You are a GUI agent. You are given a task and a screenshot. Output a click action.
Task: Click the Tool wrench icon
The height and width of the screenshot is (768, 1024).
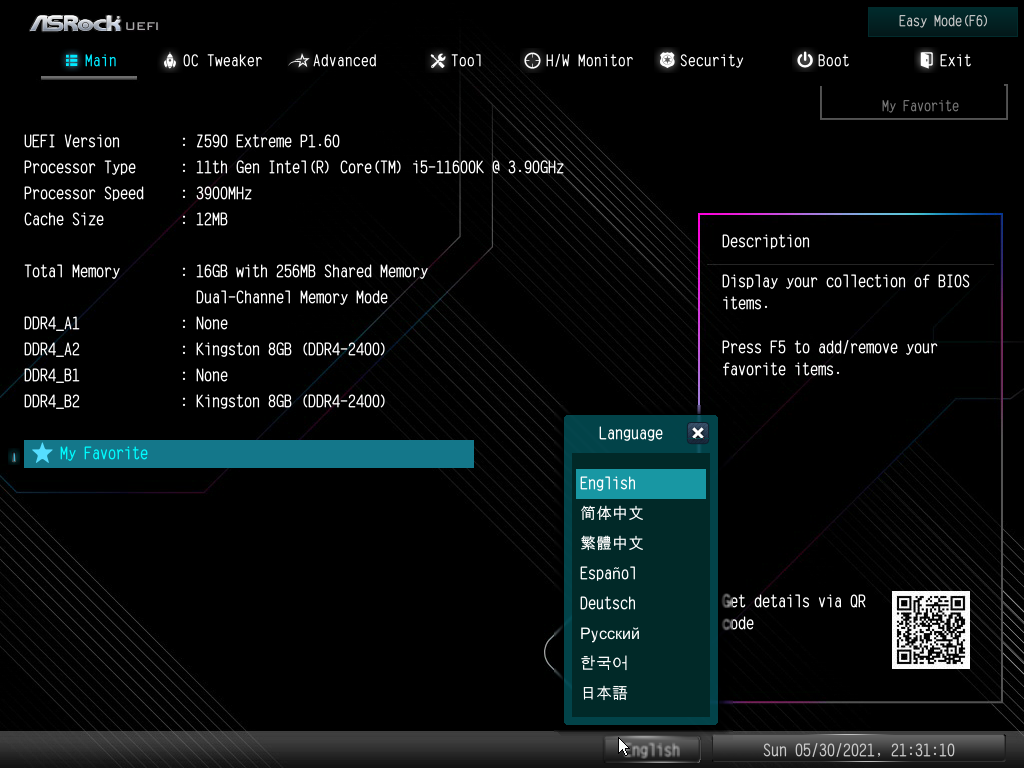[437, 61]
